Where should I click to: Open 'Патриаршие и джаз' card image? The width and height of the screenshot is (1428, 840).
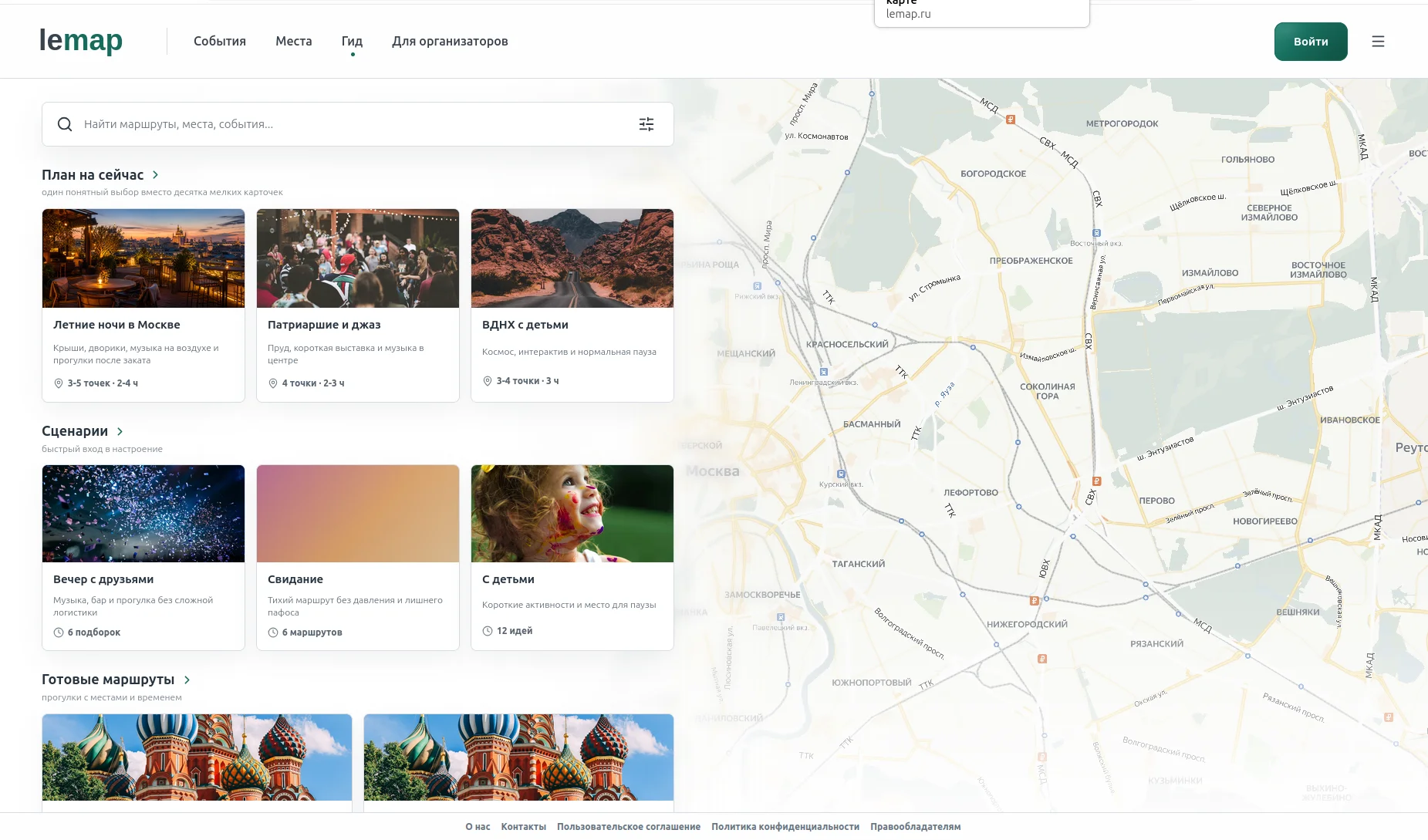358,258
